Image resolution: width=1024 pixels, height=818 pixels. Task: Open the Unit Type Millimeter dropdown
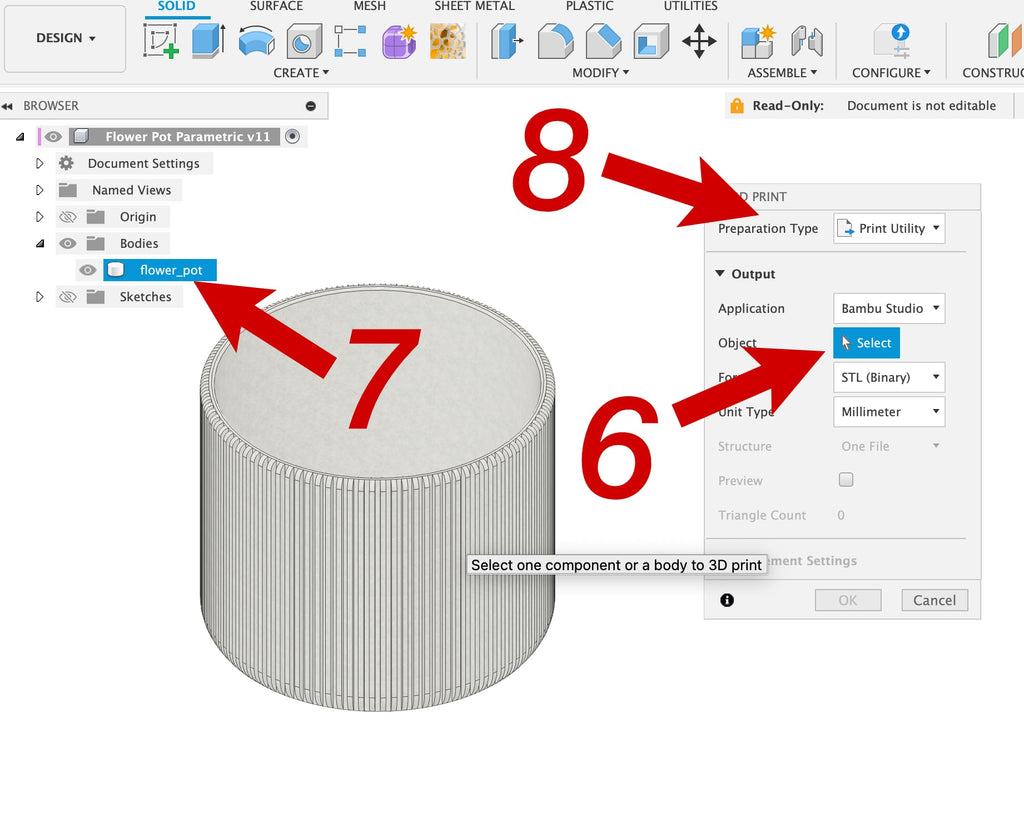click(x=889, y=412)
